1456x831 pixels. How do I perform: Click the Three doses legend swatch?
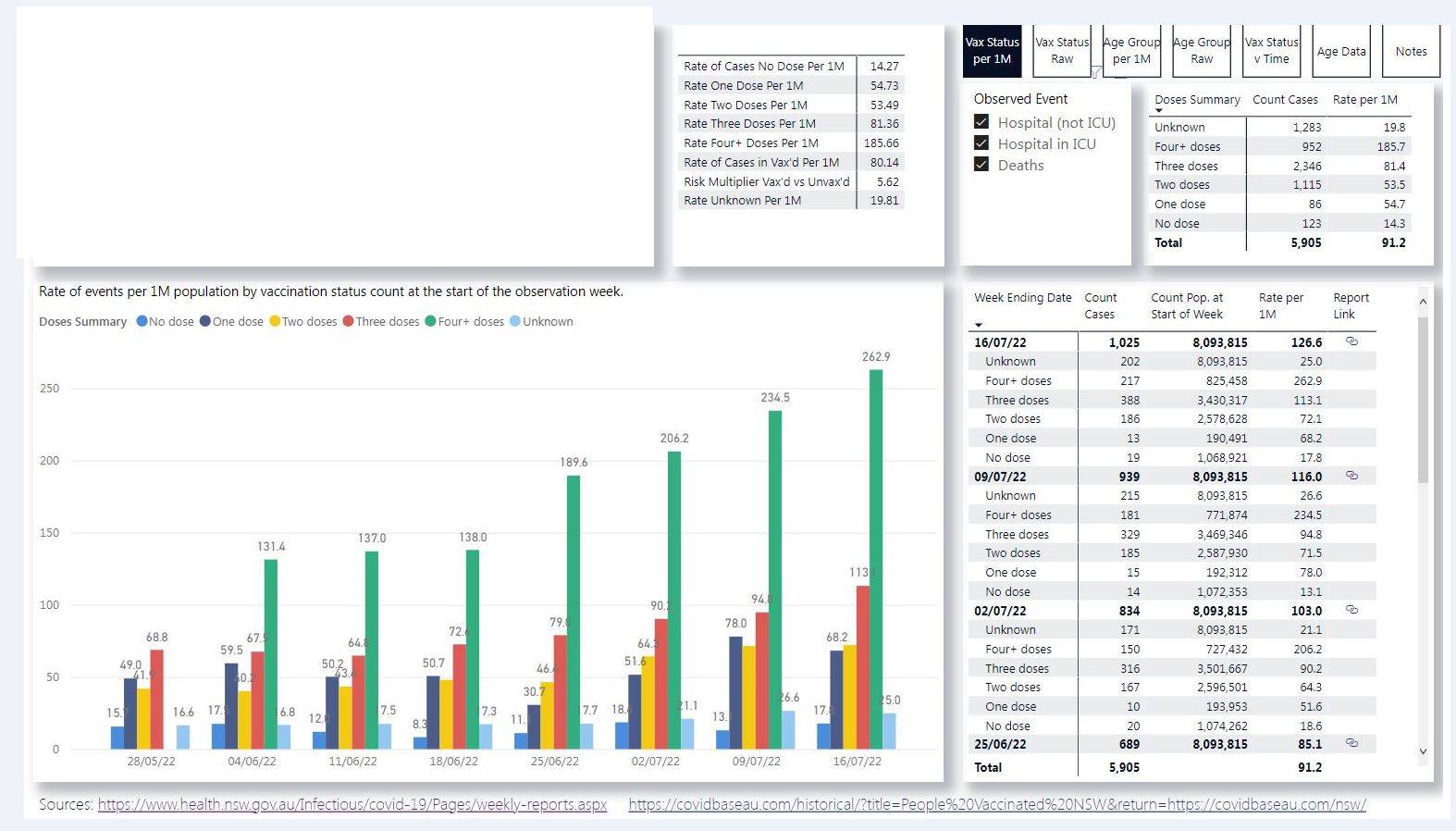(x=349, y=321)
